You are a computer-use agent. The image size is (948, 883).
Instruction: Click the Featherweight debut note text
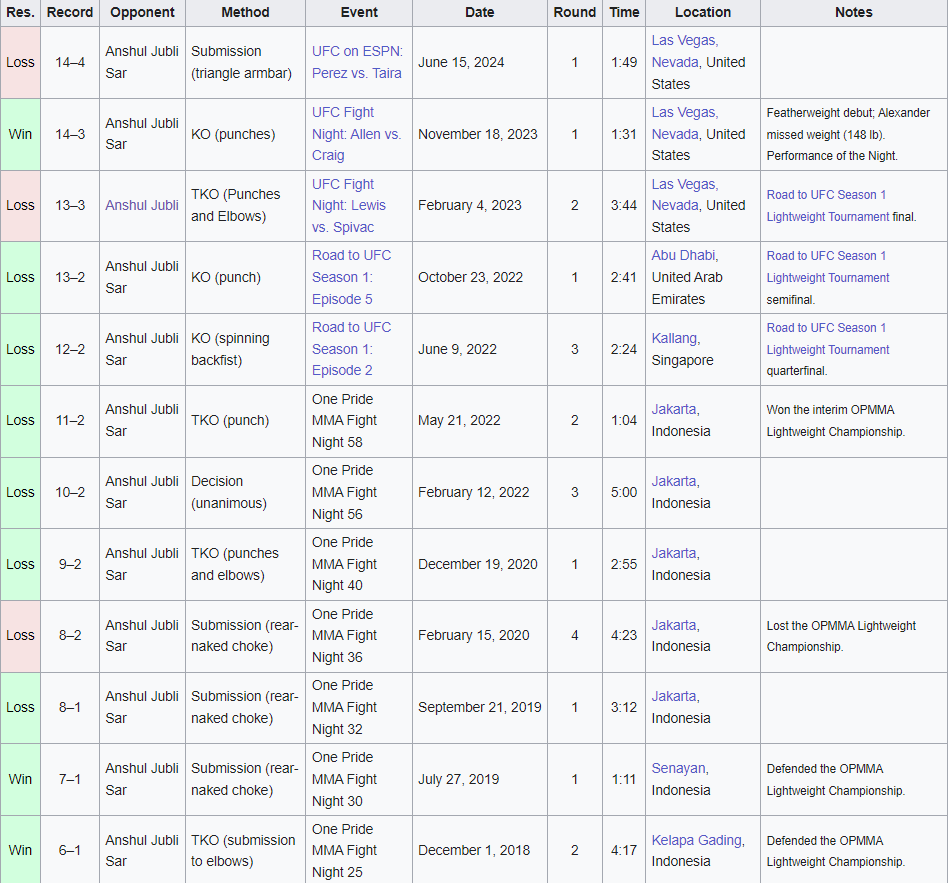848,134
